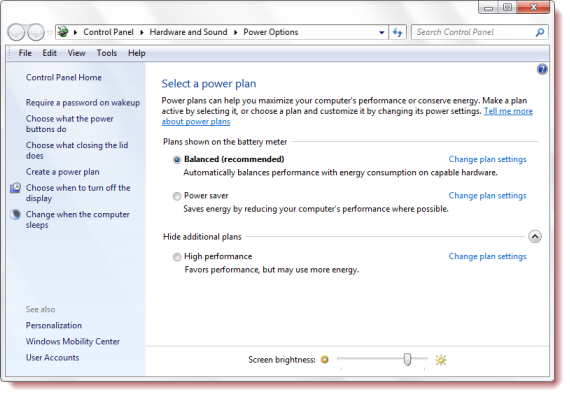Screen dimensions: 570x397
Task: Click the refresh arrows icon beside address bar
Action: (x=397, y=32)
